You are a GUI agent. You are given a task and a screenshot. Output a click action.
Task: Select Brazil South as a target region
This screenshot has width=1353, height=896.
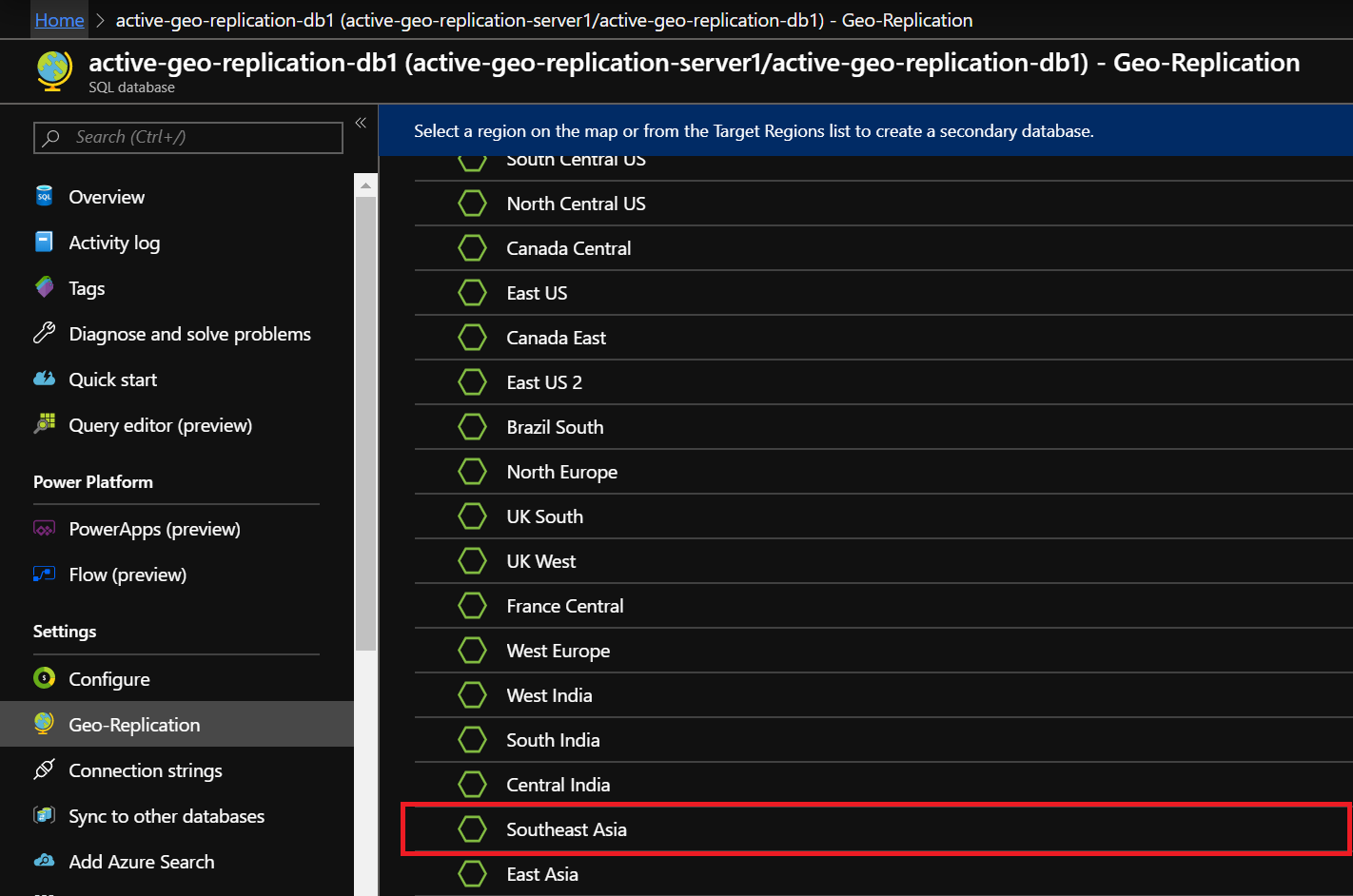[x=555, y=426]
